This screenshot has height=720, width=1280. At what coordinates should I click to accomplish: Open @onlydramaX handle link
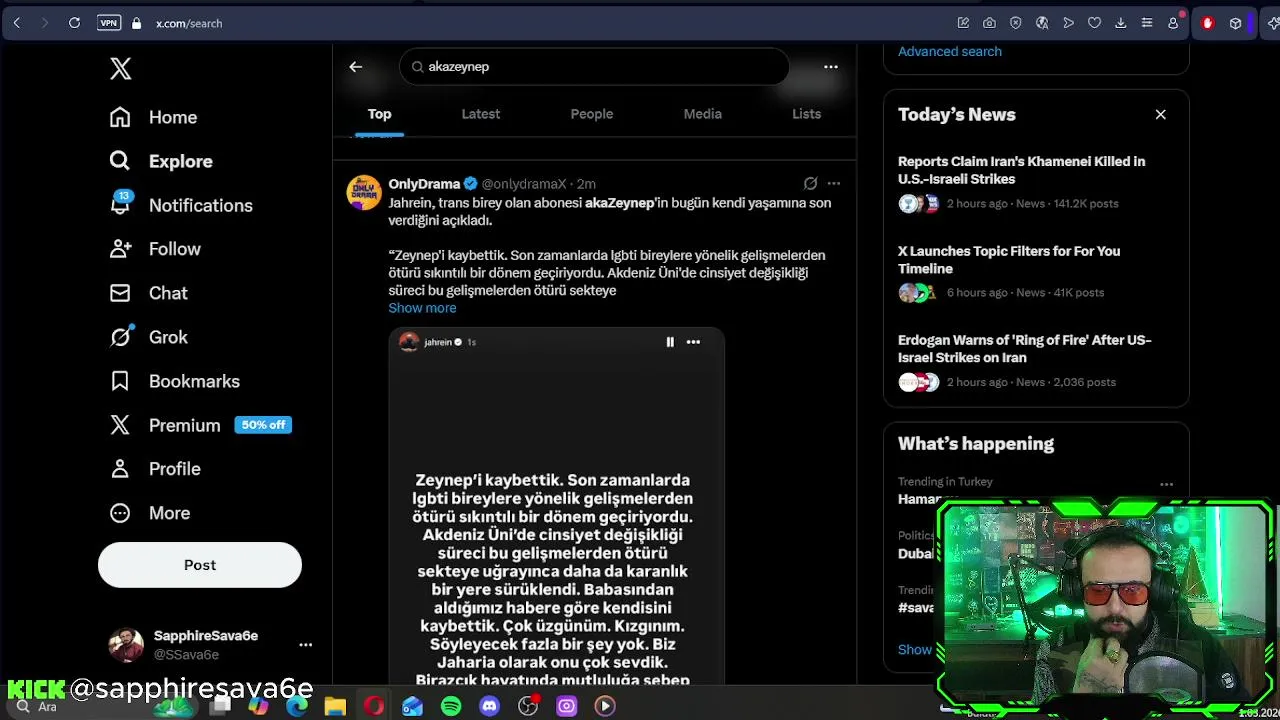(524, 184)
